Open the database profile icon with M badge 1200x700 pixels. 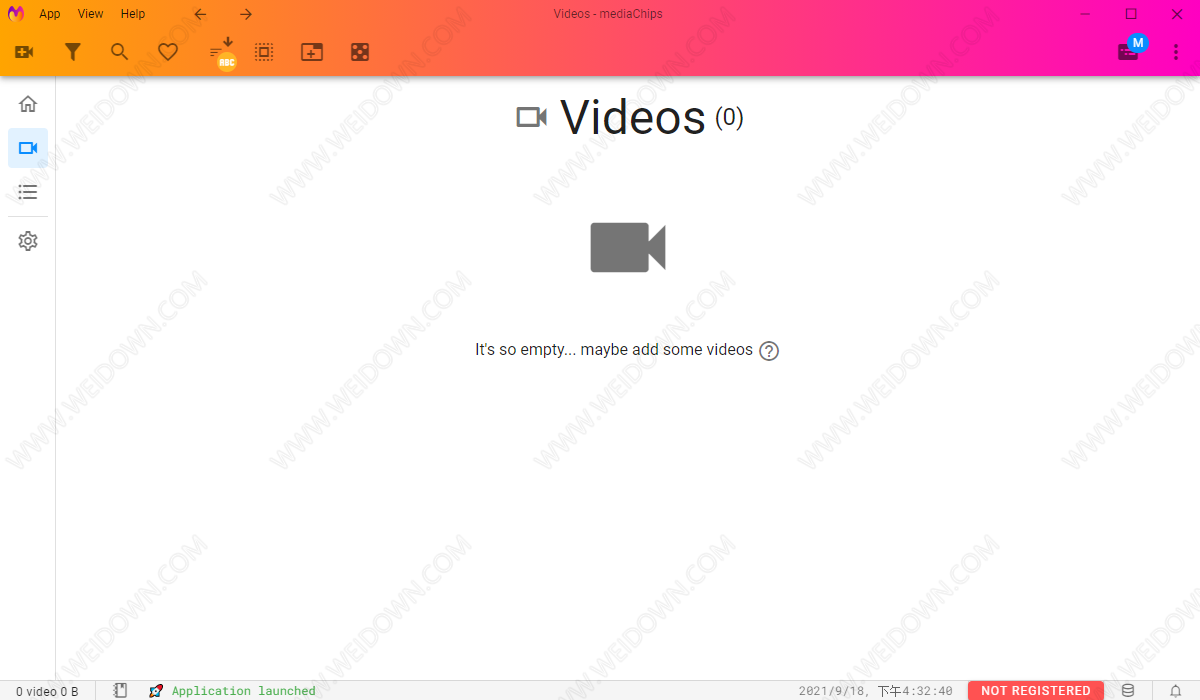pos(1129,51)
